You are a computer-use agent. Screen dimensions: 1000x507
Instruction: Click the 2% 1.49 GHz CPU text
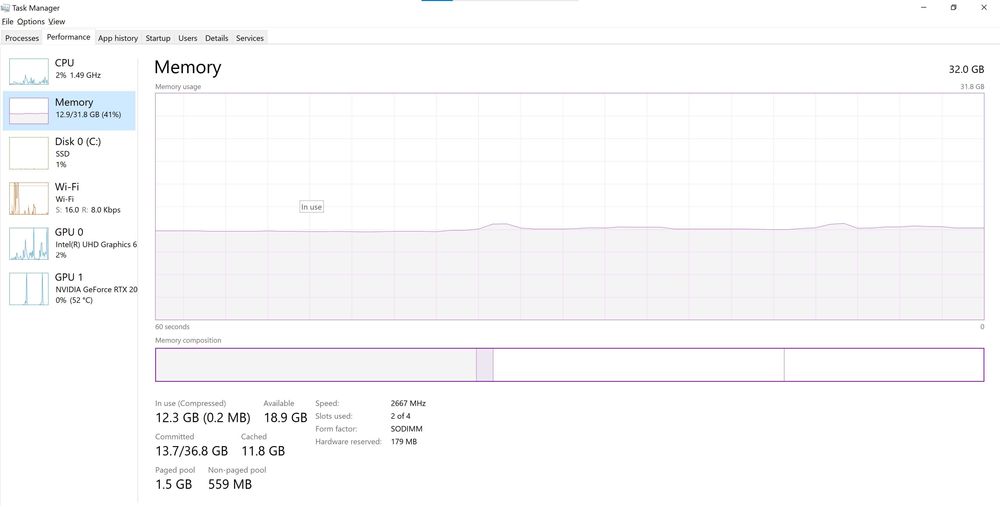tap(78, 75)
